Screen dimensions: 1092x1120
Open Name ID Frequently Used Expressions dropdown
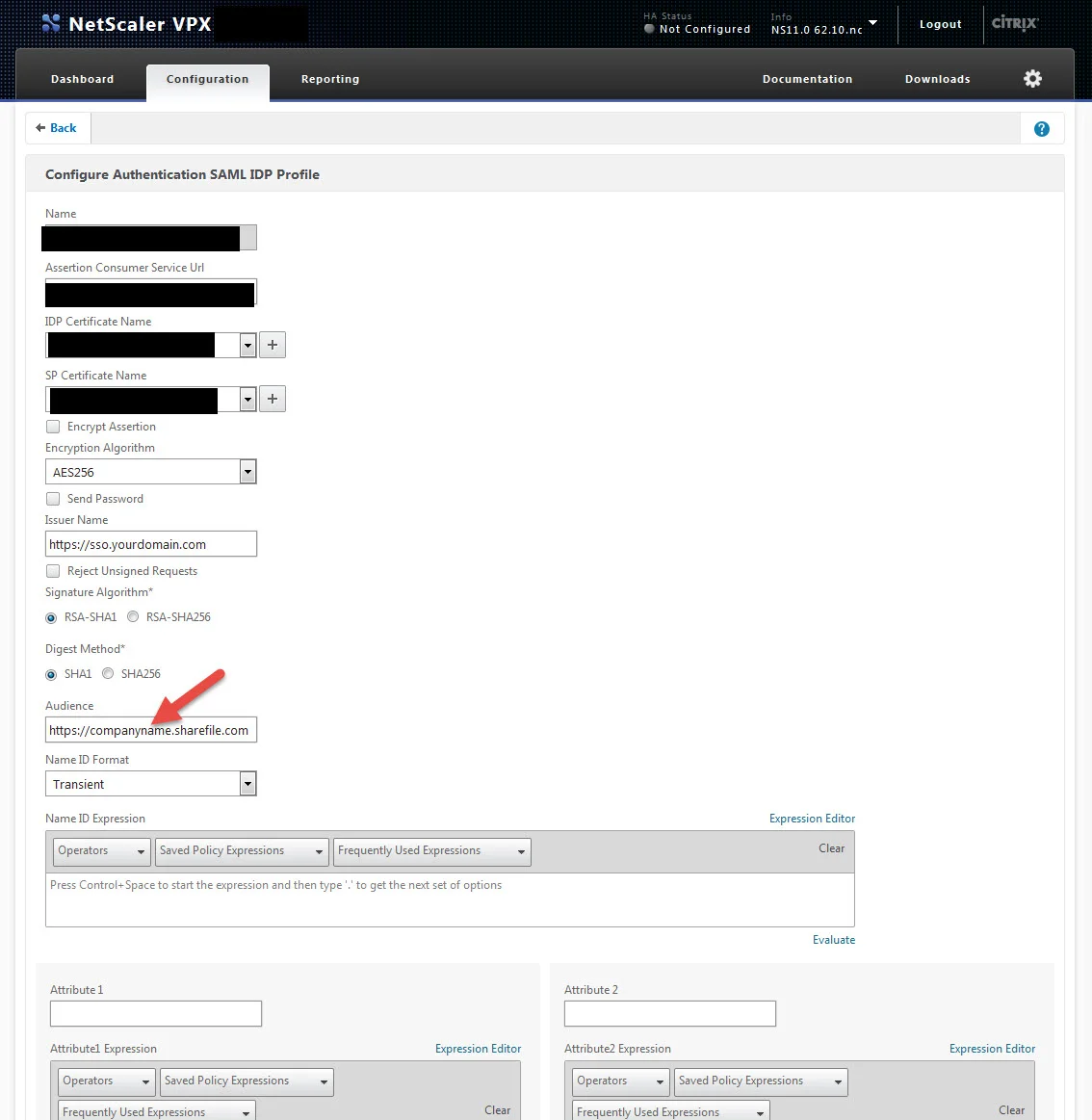point(432,851)
